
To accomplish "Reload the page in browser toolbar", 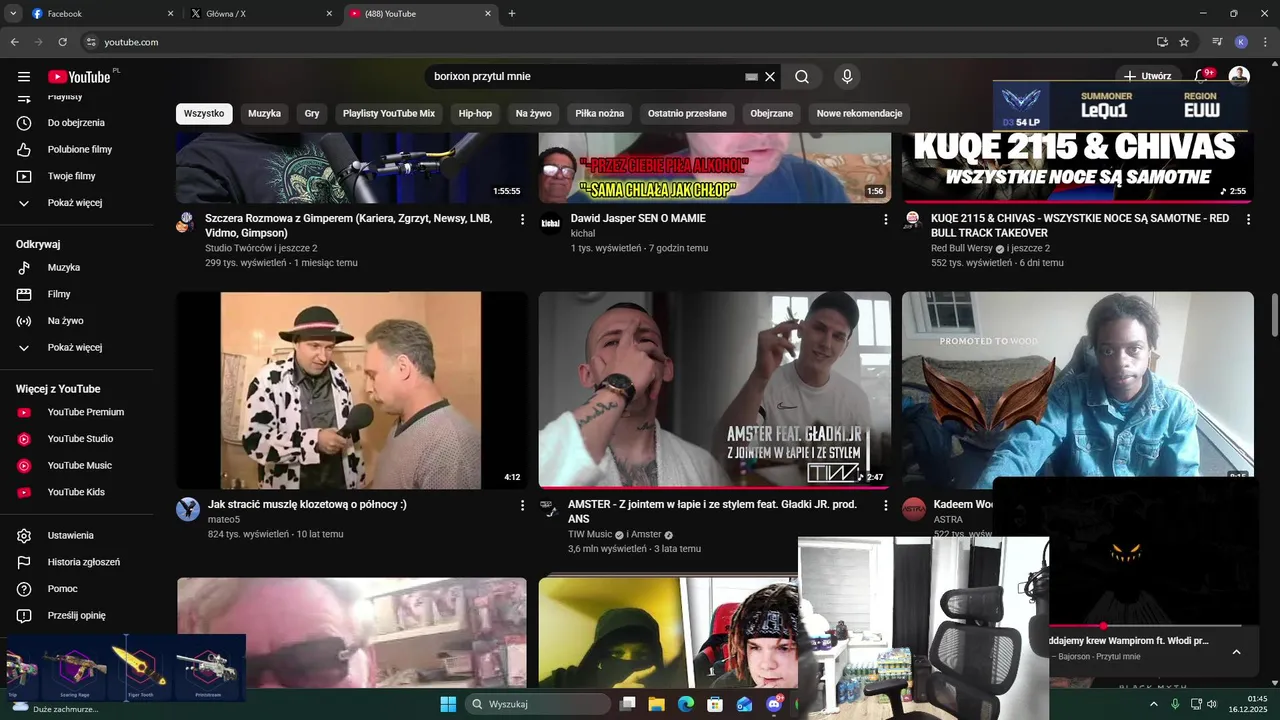I will coord(62,42).
